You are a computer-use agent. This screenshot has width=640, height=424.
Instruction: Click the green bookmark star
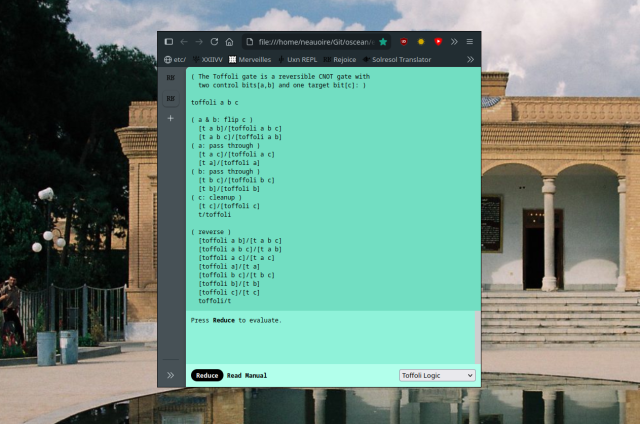tap(383, 42)
